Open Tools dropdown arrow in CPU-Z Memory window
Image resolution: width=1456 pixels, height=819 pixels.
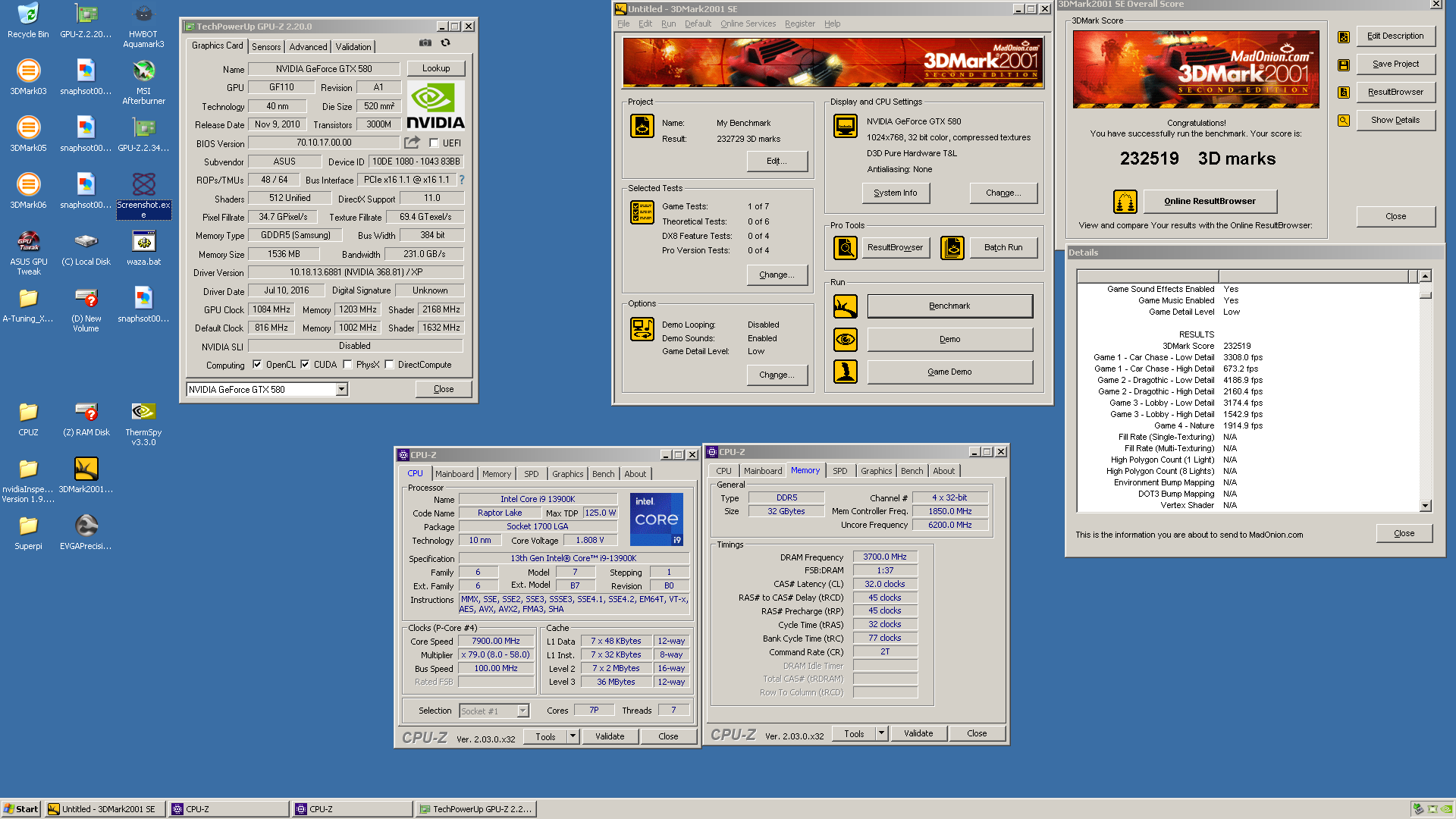(881, 733)
